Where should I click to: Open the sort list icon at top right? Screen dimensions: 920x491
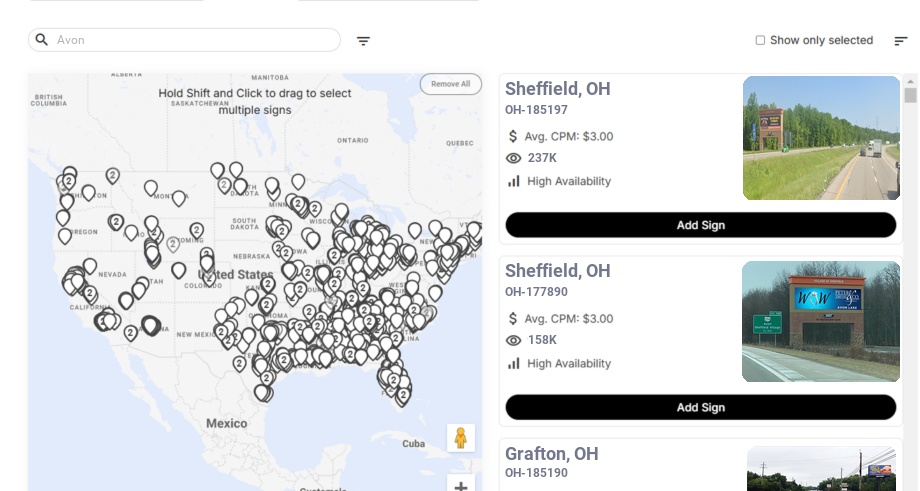900,41
